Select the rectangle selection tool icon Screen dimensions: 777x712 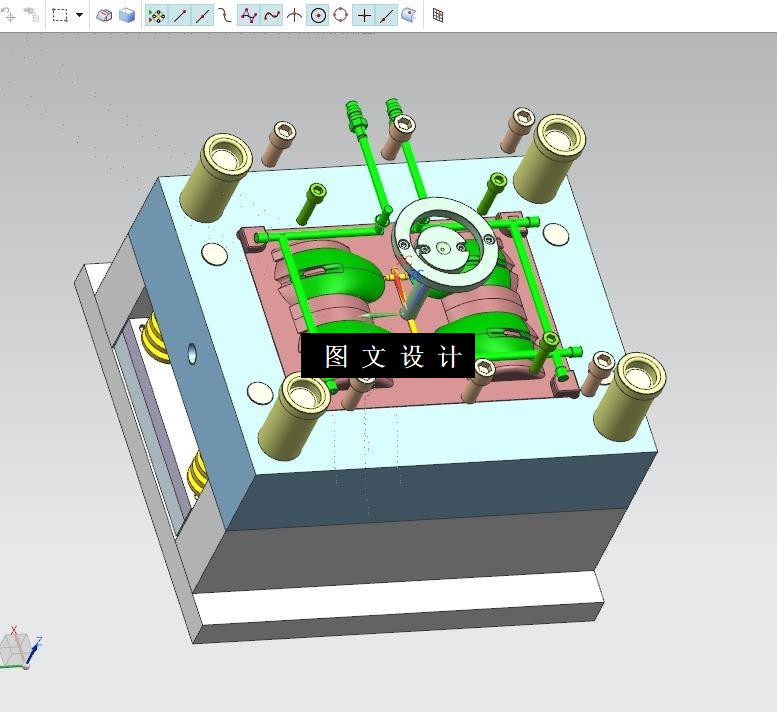(x=60, y=15)
